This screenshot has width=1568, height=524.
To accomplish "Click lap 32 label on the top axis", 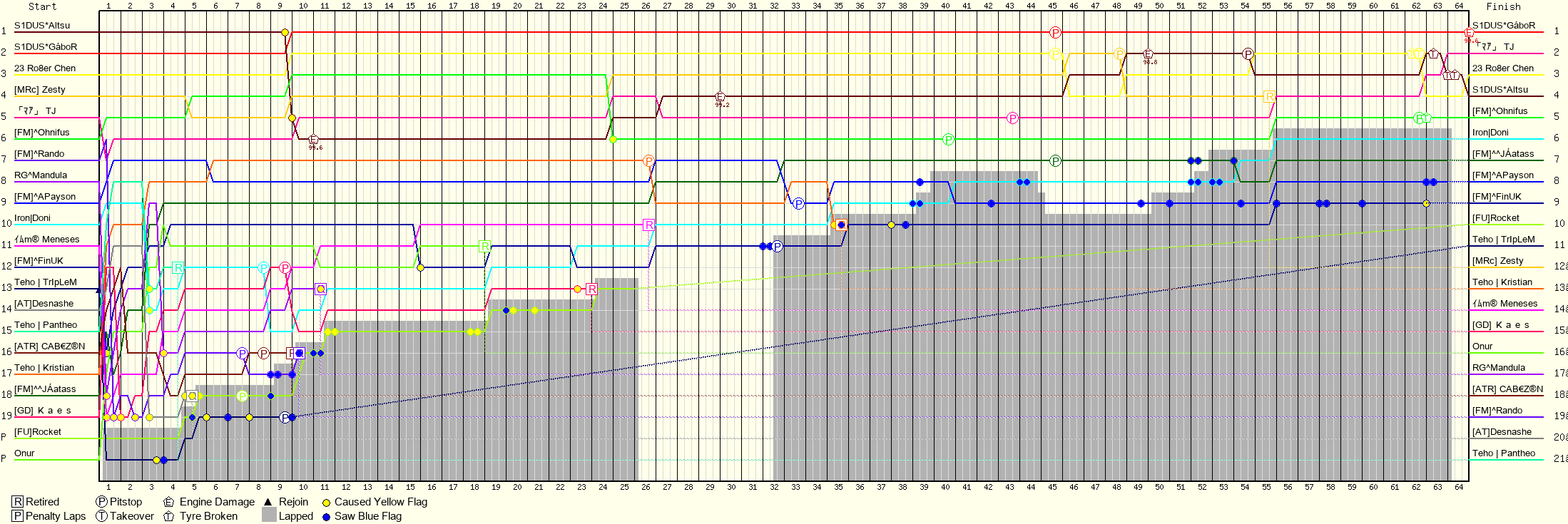I will pyautogui.click(x=774, y=6).
